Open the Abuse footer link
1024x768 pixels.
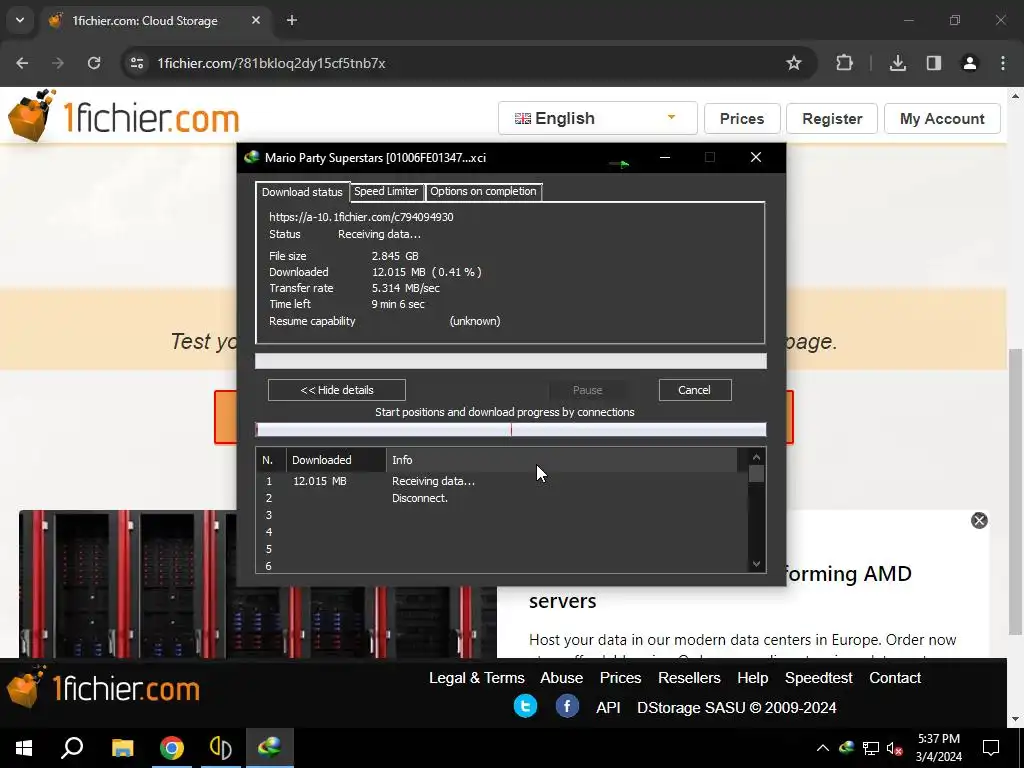[562, 678]
